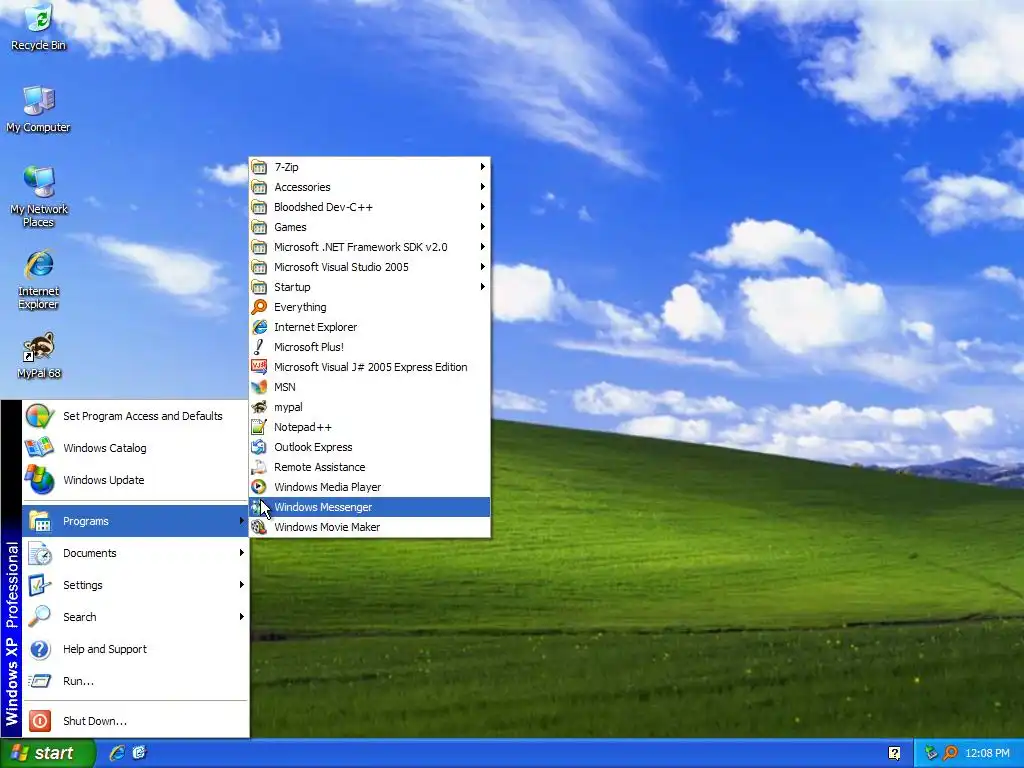This screenshot has height=768, width=1024.
Task: Launch Windows Messenger from Programs
Action: click(x=370, y=507)
